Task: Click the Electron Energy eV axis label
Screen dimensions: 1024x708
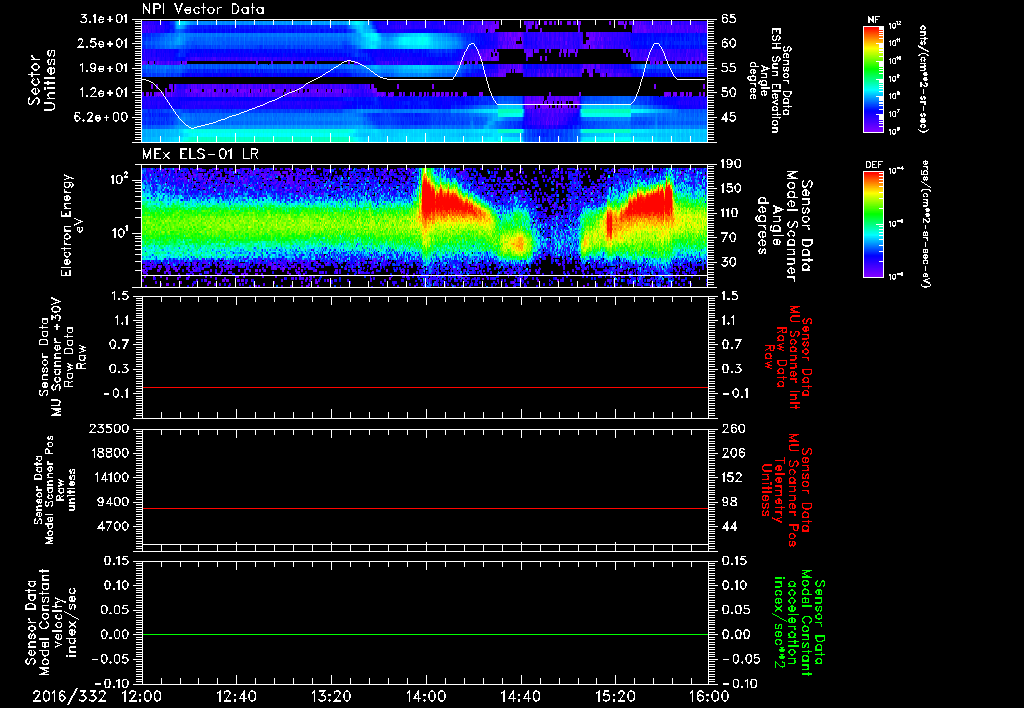Action: pos(74,225)
